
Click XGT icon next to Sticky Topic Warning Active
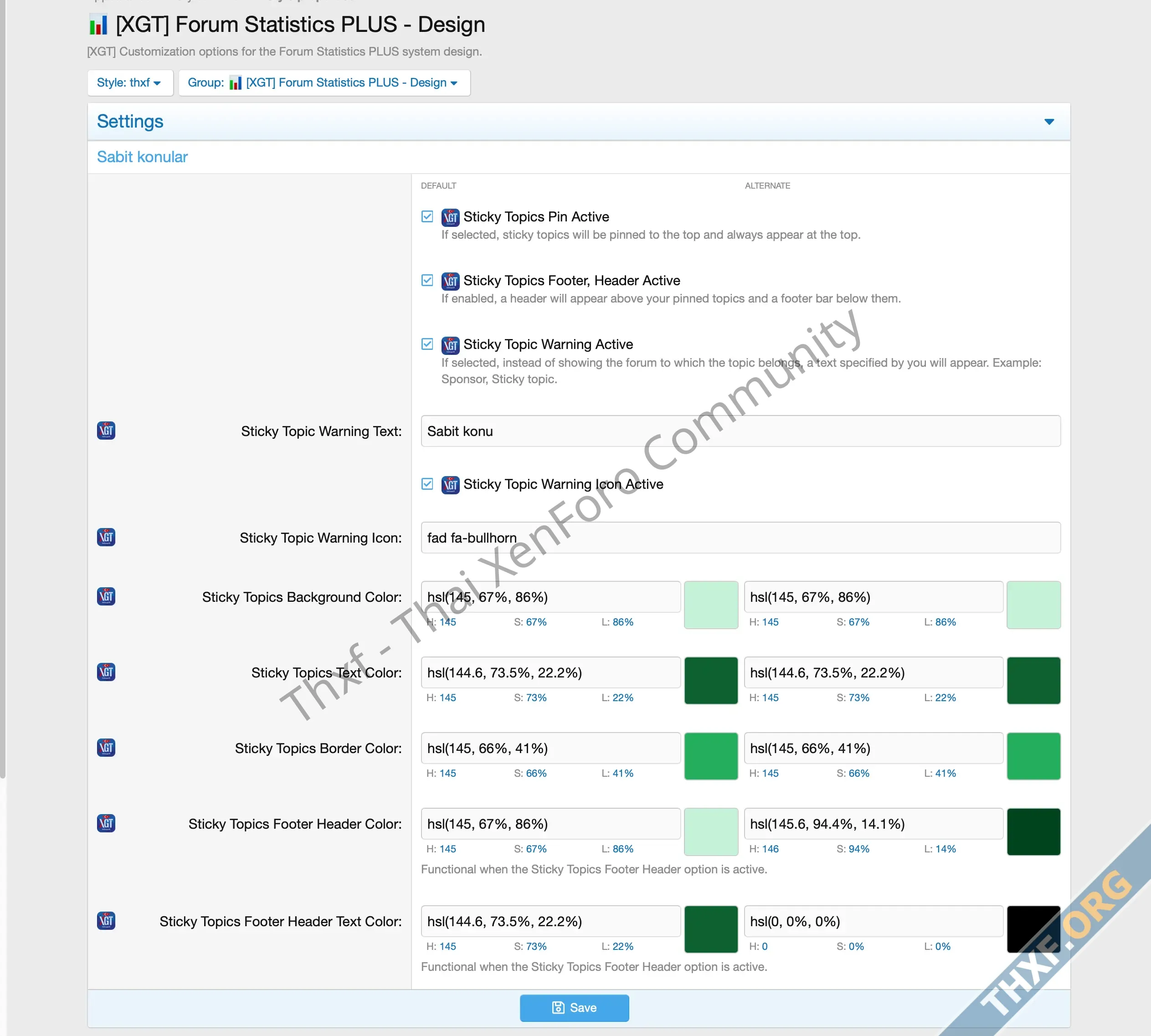tap(450, 344)
